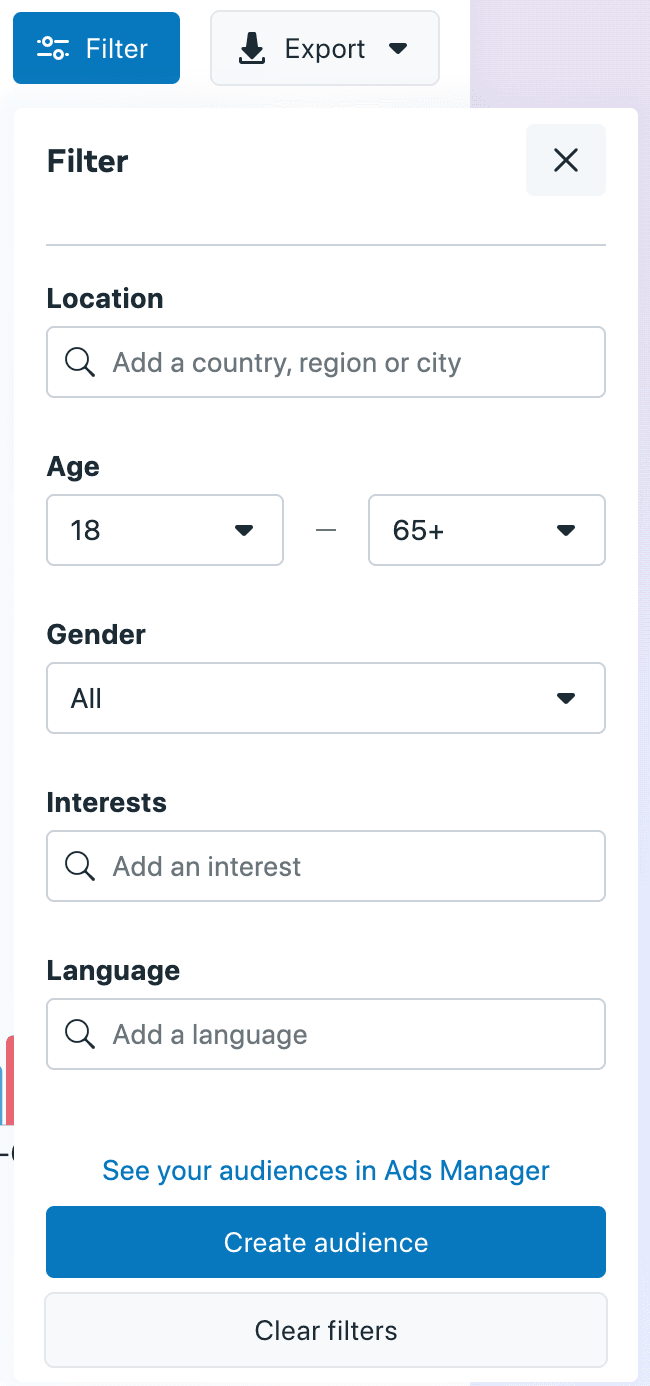This screenshot has width=650, height=1386.
Task: Focus the Add an interest field
Action: (340, 866)
